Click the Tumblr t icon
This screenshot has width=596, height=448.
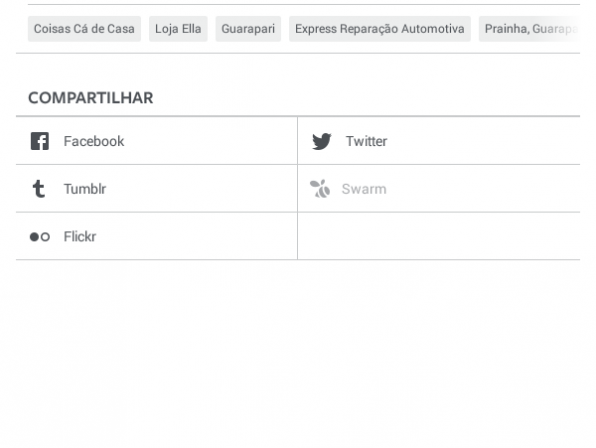click(x=39, y=189)
